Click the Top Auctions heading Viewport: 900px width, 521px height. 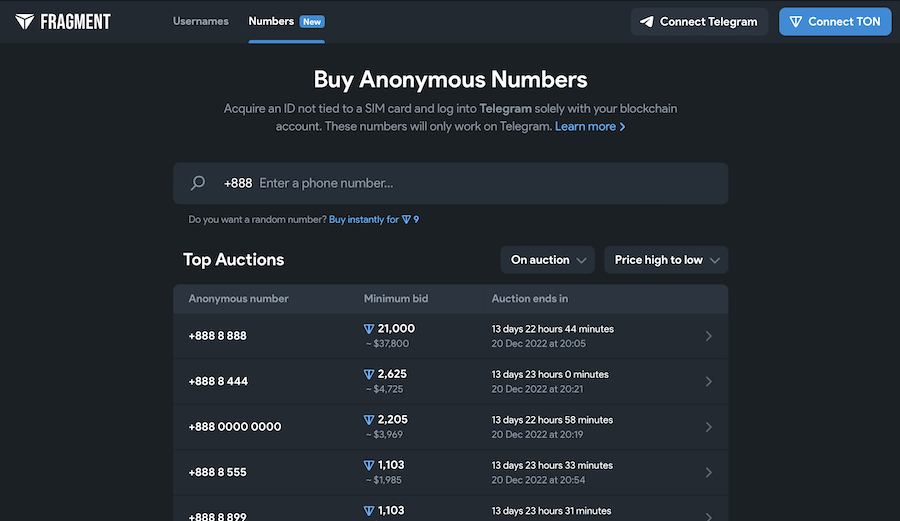pos(234,259)
